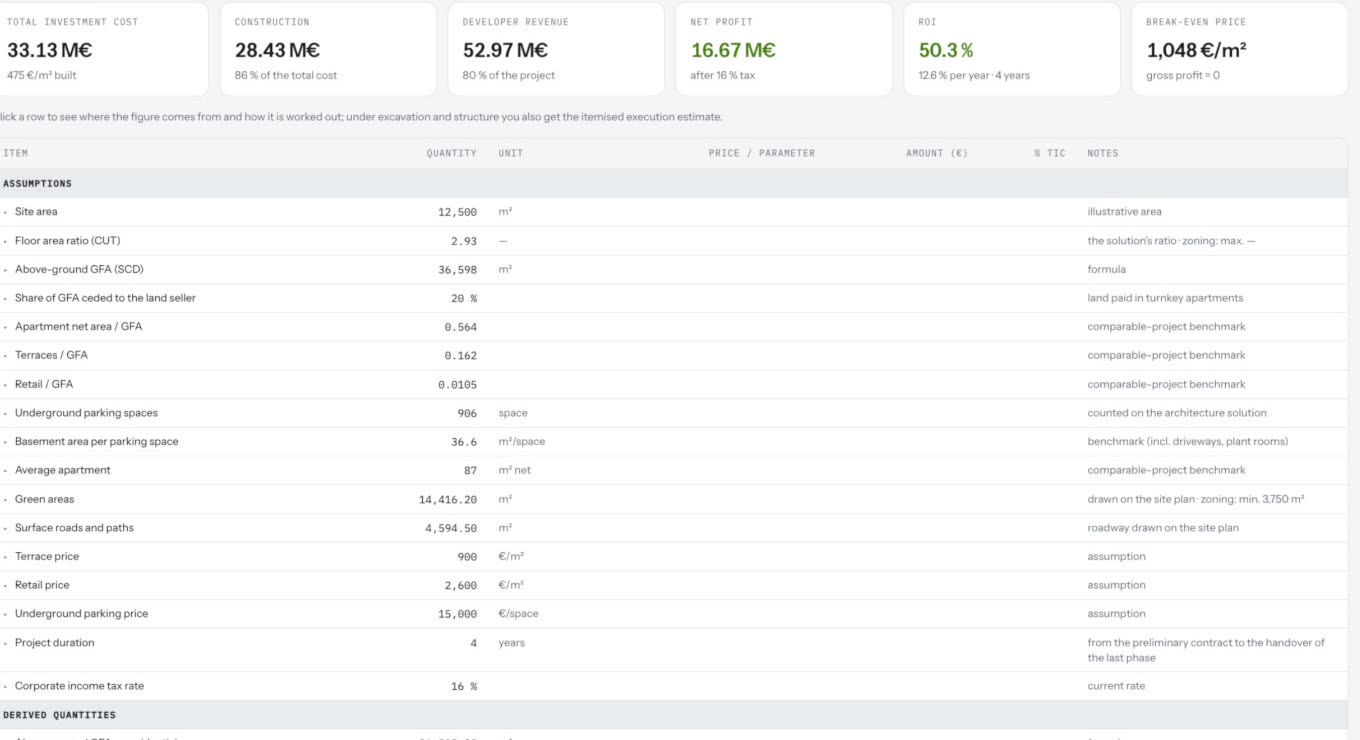Click the DERIVED QUANTITIES section header
Image resolution: width=1360 pixels, height=740 pixels.
pyautogui.click(x=673, y=715)
